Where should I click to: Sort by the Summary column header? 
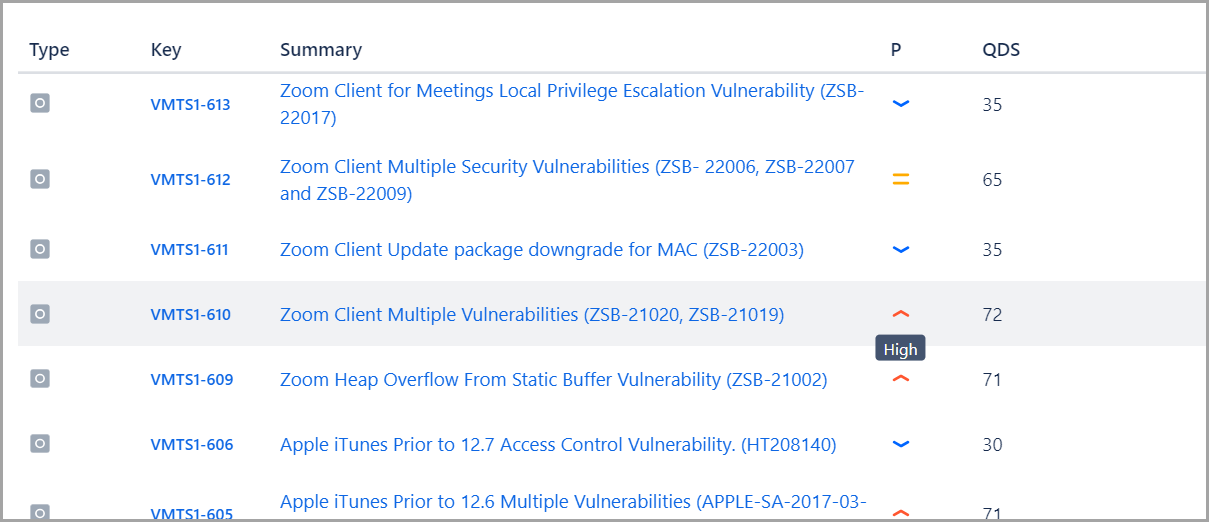tap(321, 49)
